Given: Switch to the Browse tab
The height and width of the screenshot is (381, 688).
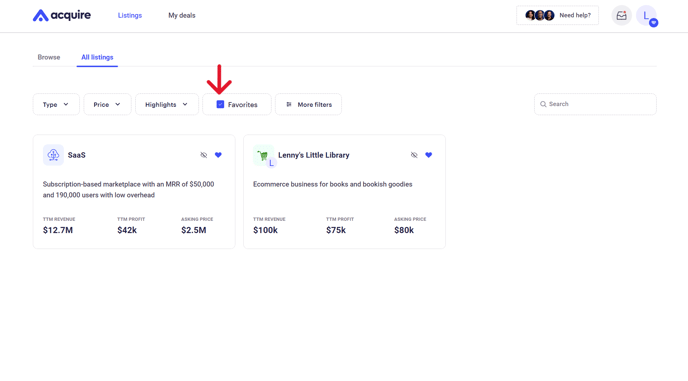Looking at the screenshot, I should (x=49, y=57).
